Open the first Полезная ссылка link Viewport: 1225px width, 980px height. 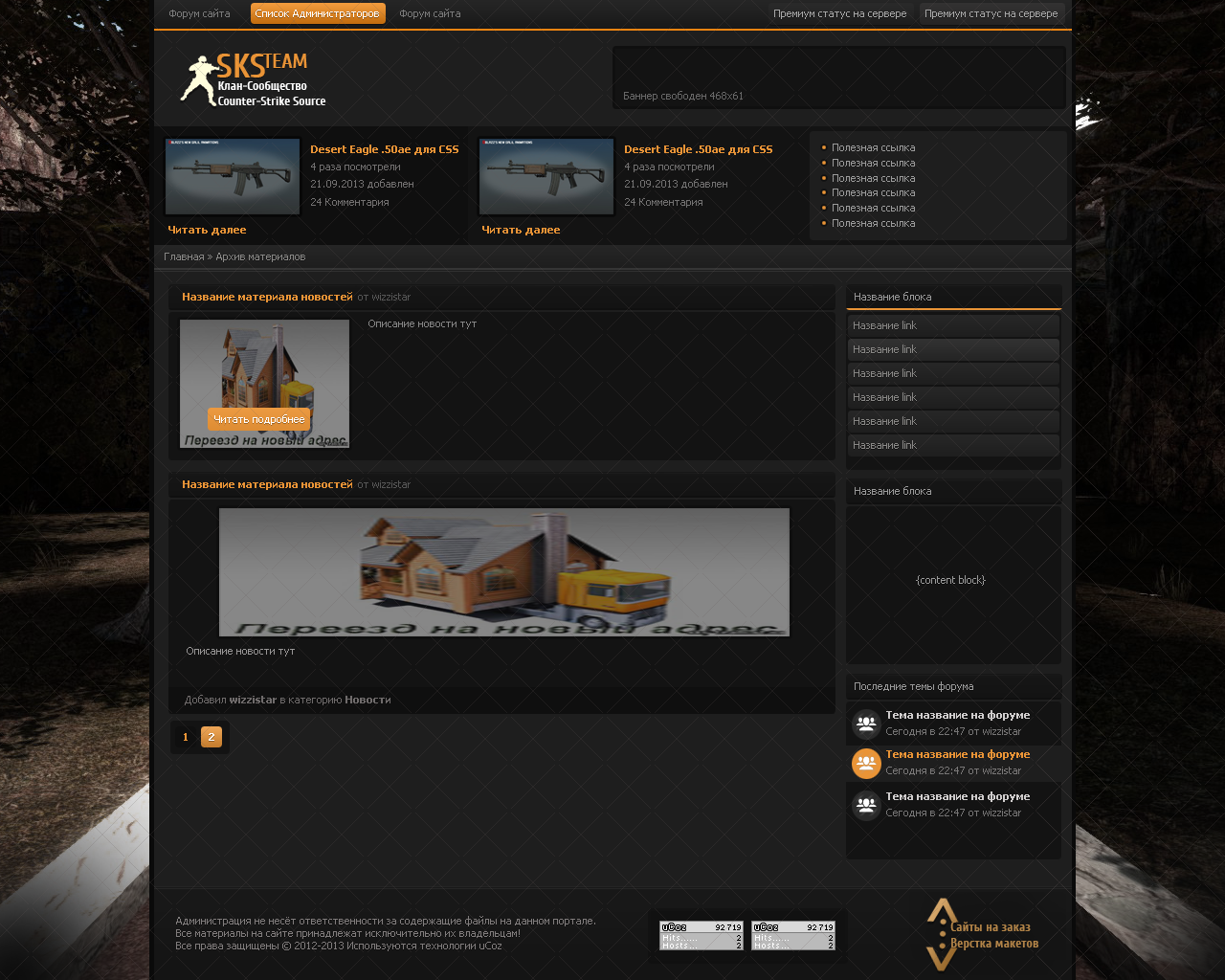click(873, 147)
